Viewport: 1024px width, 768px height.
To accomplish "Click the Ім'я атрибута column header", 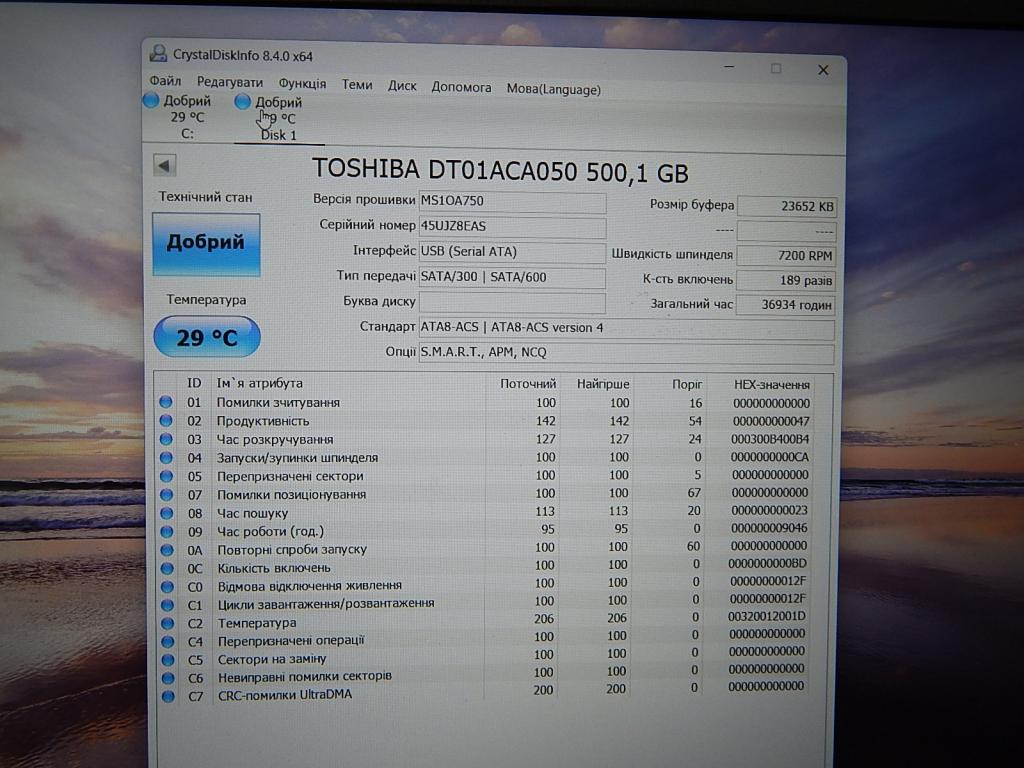I will pyautogui.click(x=259, y=383).
